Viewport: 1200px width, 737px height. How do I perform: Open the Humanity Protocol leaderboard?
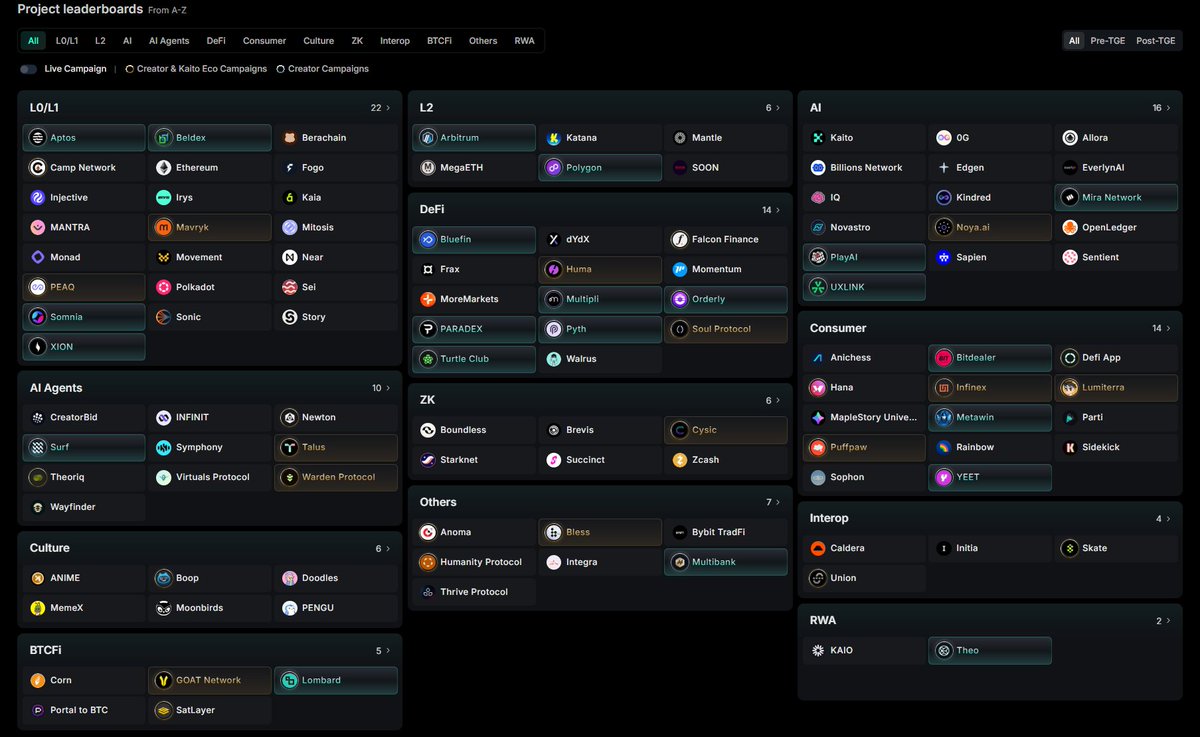click(x=474, y=562)
